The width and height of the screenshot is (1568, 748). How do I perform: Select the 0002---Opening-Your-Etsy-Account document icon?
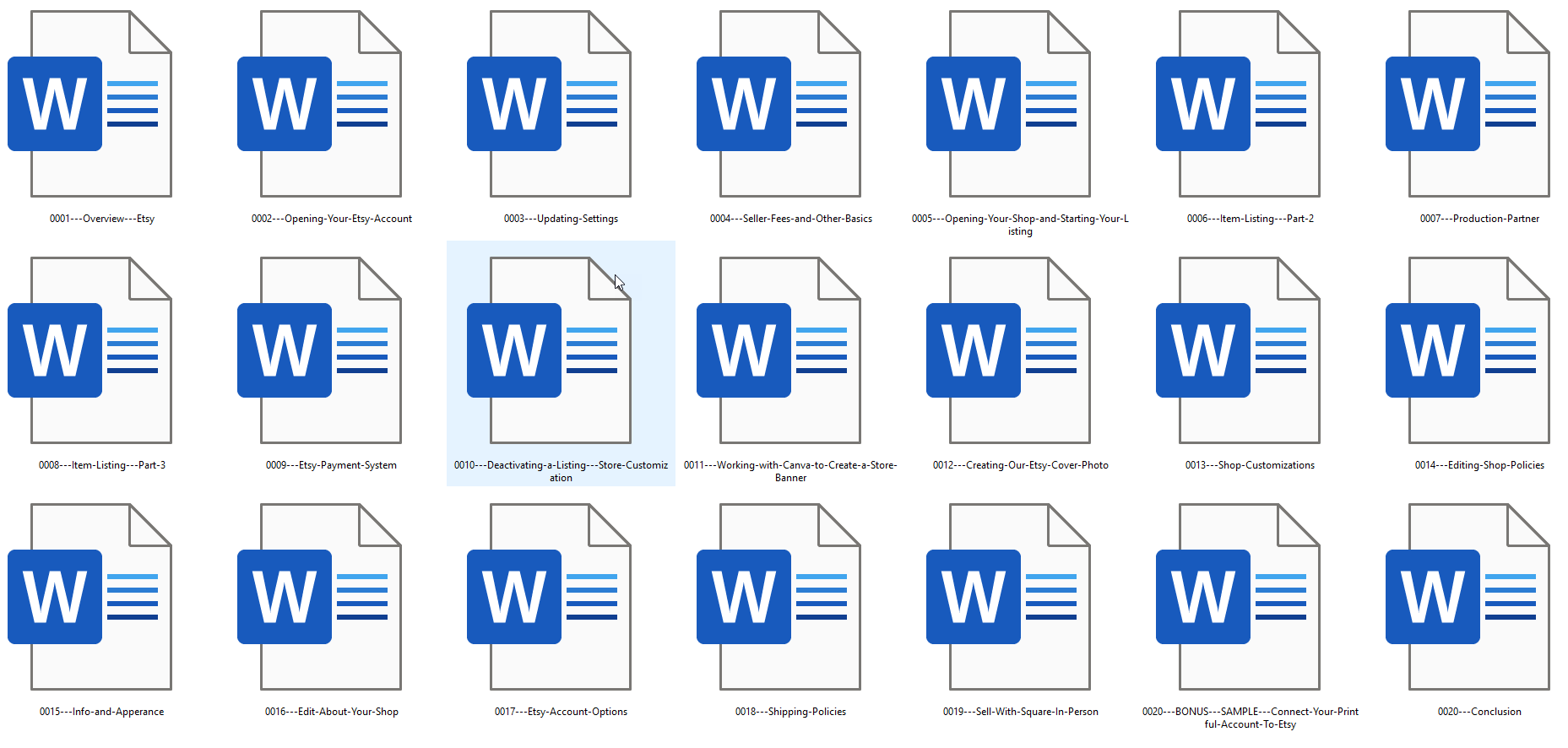pos(319,104)
